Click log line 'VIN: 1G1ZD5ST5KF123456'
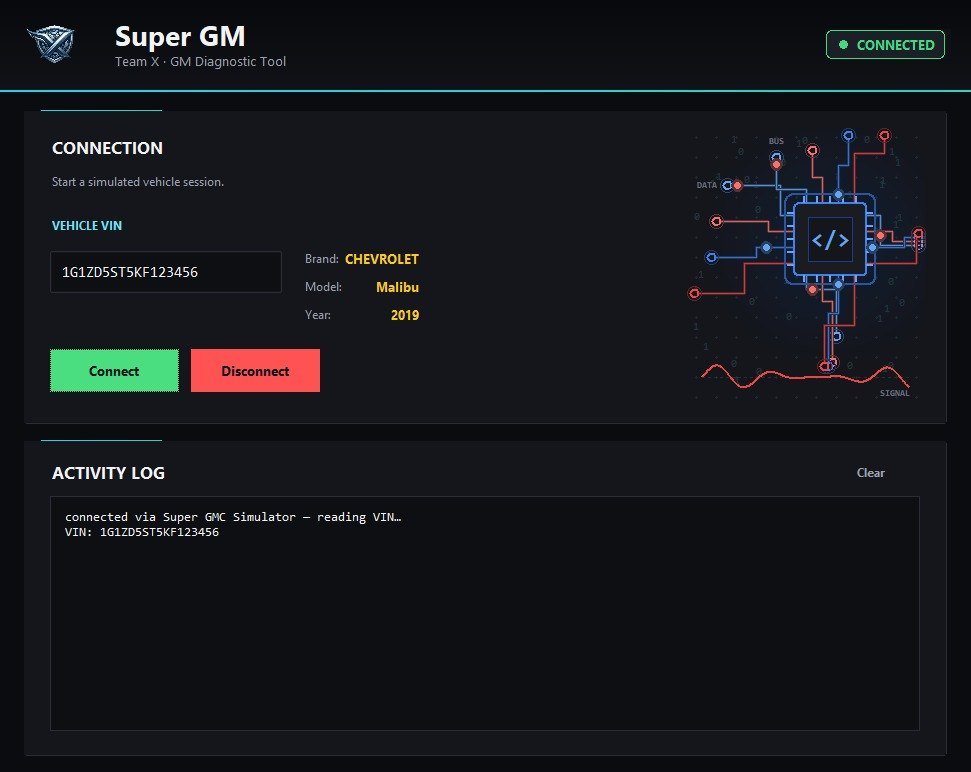 point(142,532)
